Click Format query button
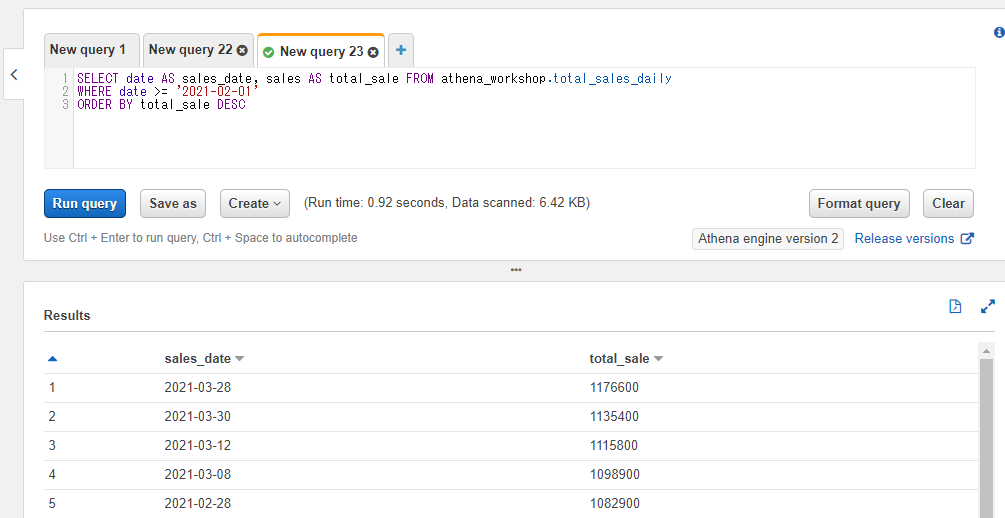Viewport: 1005px width, 518px height. point(859,203)
